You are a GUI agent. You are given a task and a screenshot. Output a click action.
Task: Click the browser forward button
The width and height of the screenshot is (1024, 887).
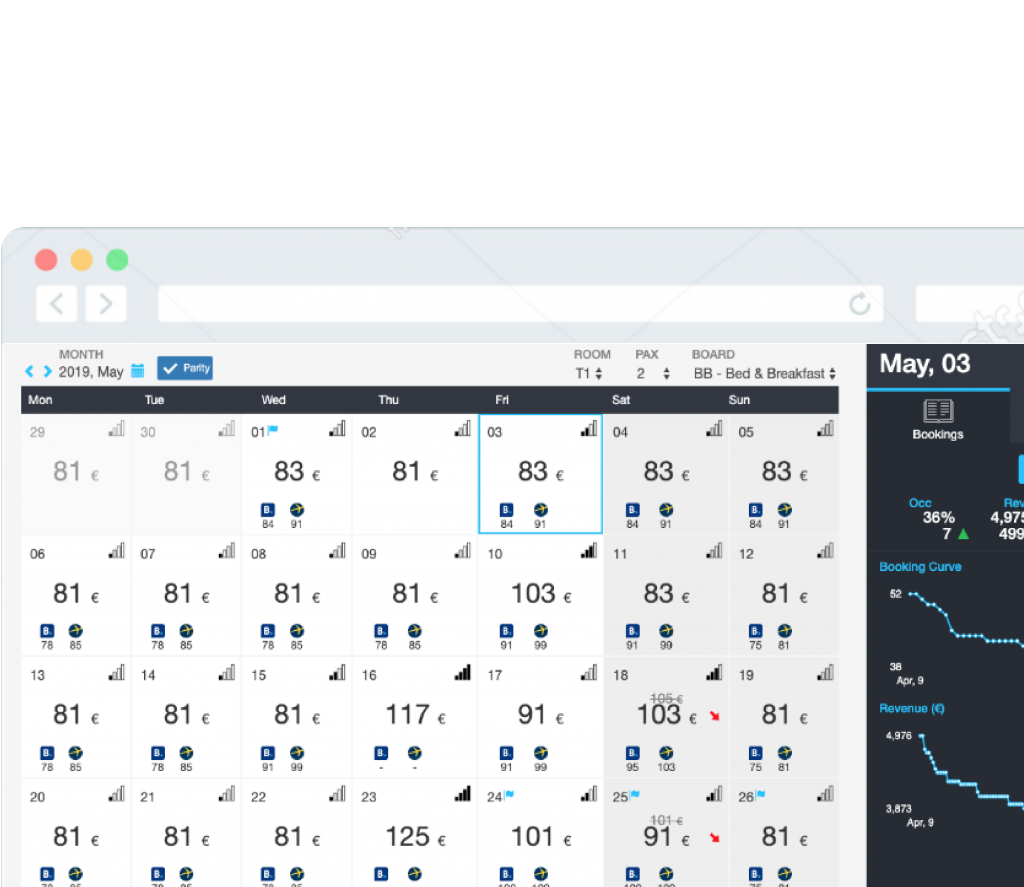[x=105, y=303]
